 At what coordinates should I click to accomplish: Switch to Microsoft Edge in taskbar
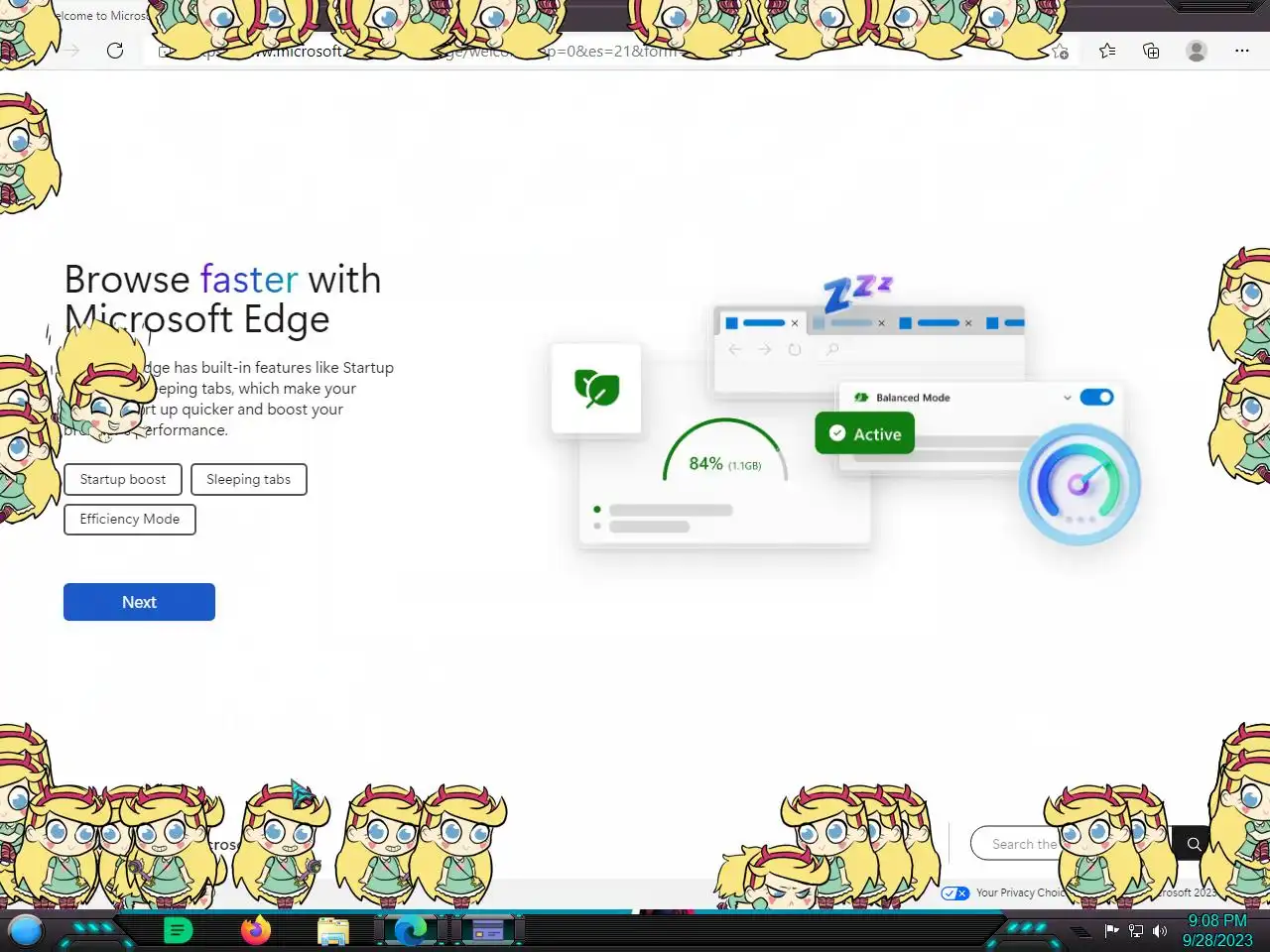(410, 930)
